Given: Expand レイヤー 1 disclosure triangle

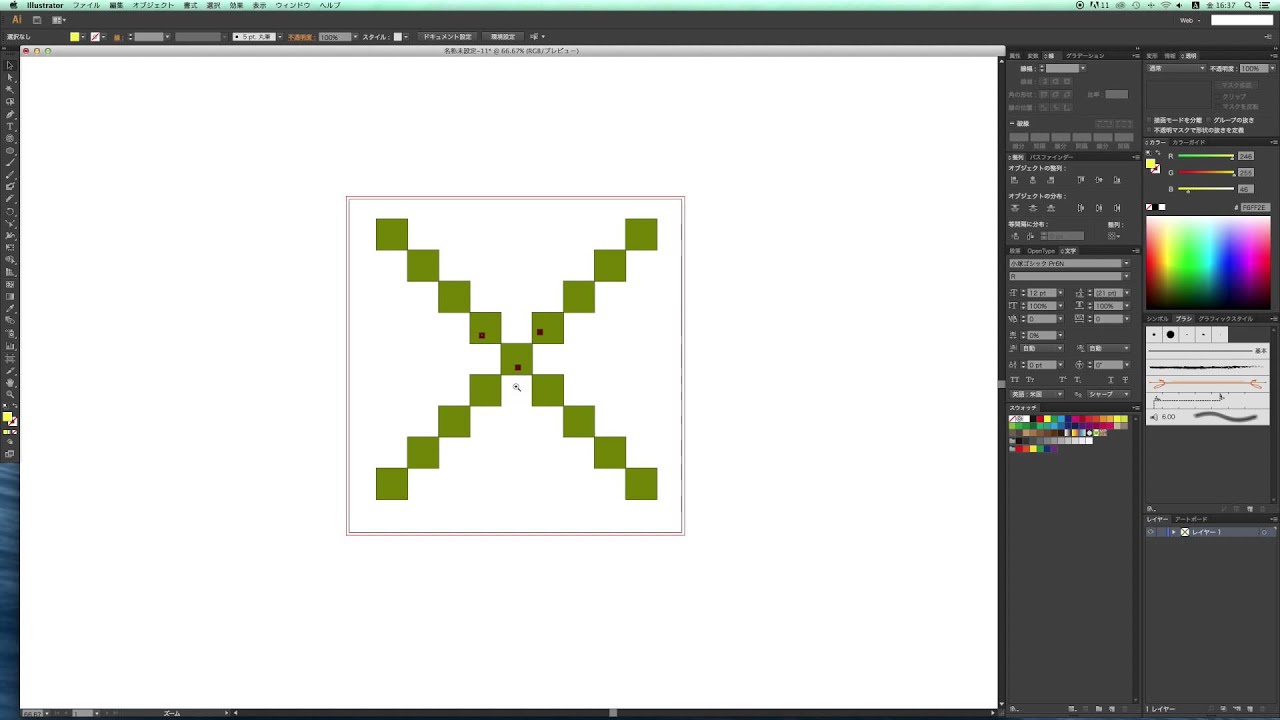Looking at the screenshot, I should tap(1174, 532).
